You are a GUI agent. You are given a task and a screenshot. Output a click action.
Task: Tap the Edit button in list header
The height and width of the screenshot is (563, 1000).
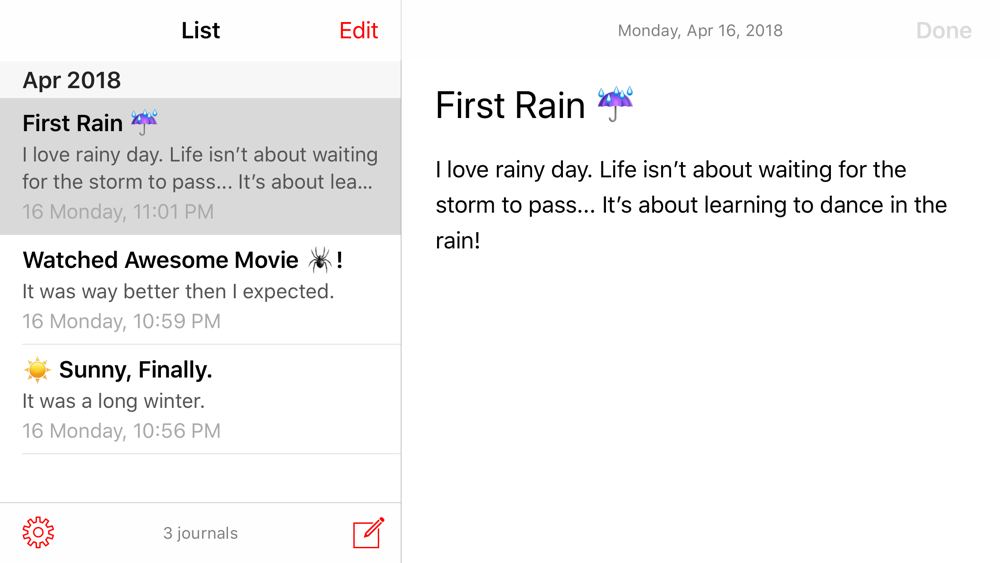pyautogui.click(x=358, y=31)
